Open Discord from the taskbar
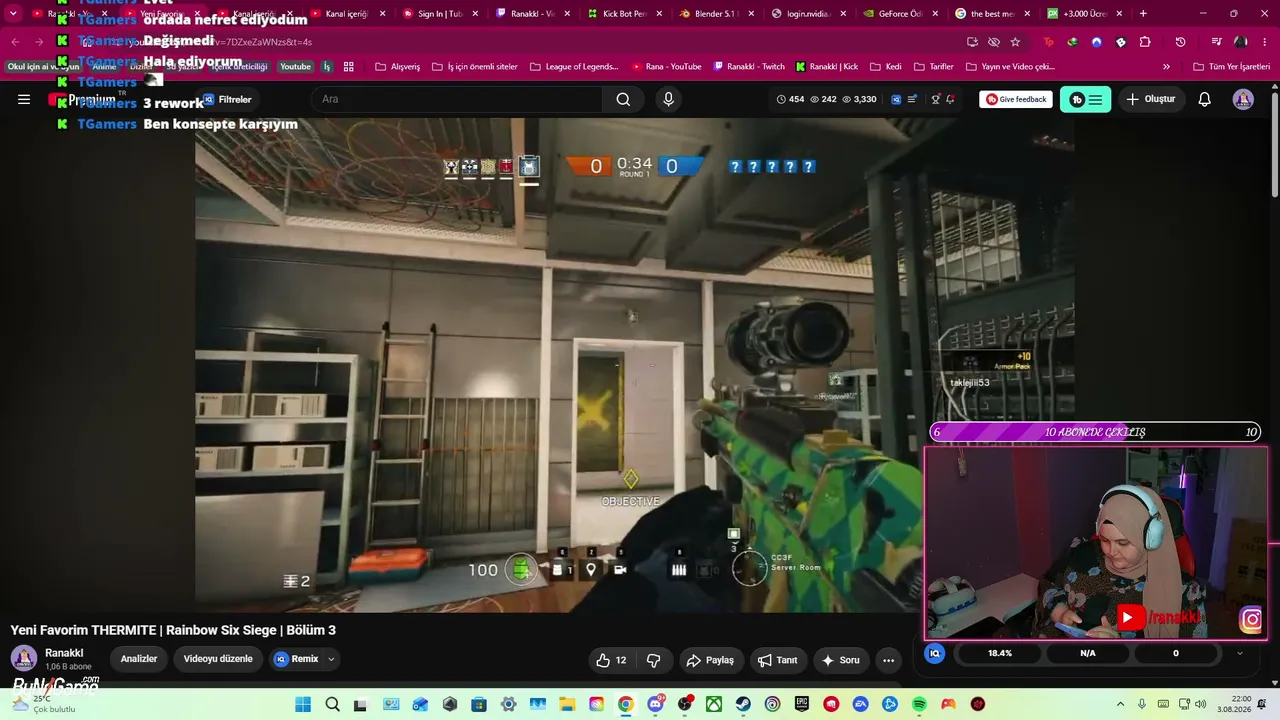This screenshot has width=1280, height=720. (656, 704)
